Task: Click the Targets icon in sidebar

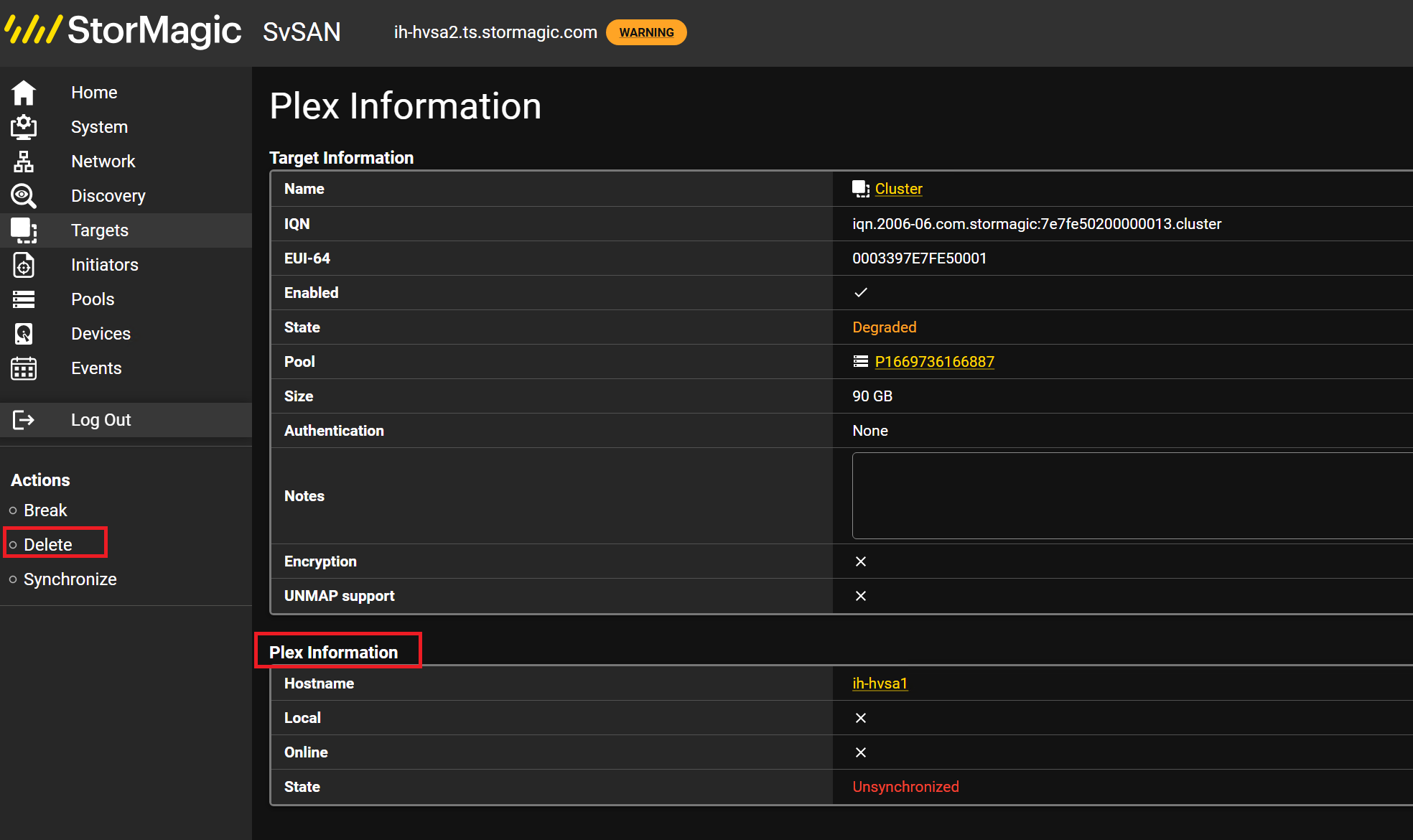Action: click(24, 230)
